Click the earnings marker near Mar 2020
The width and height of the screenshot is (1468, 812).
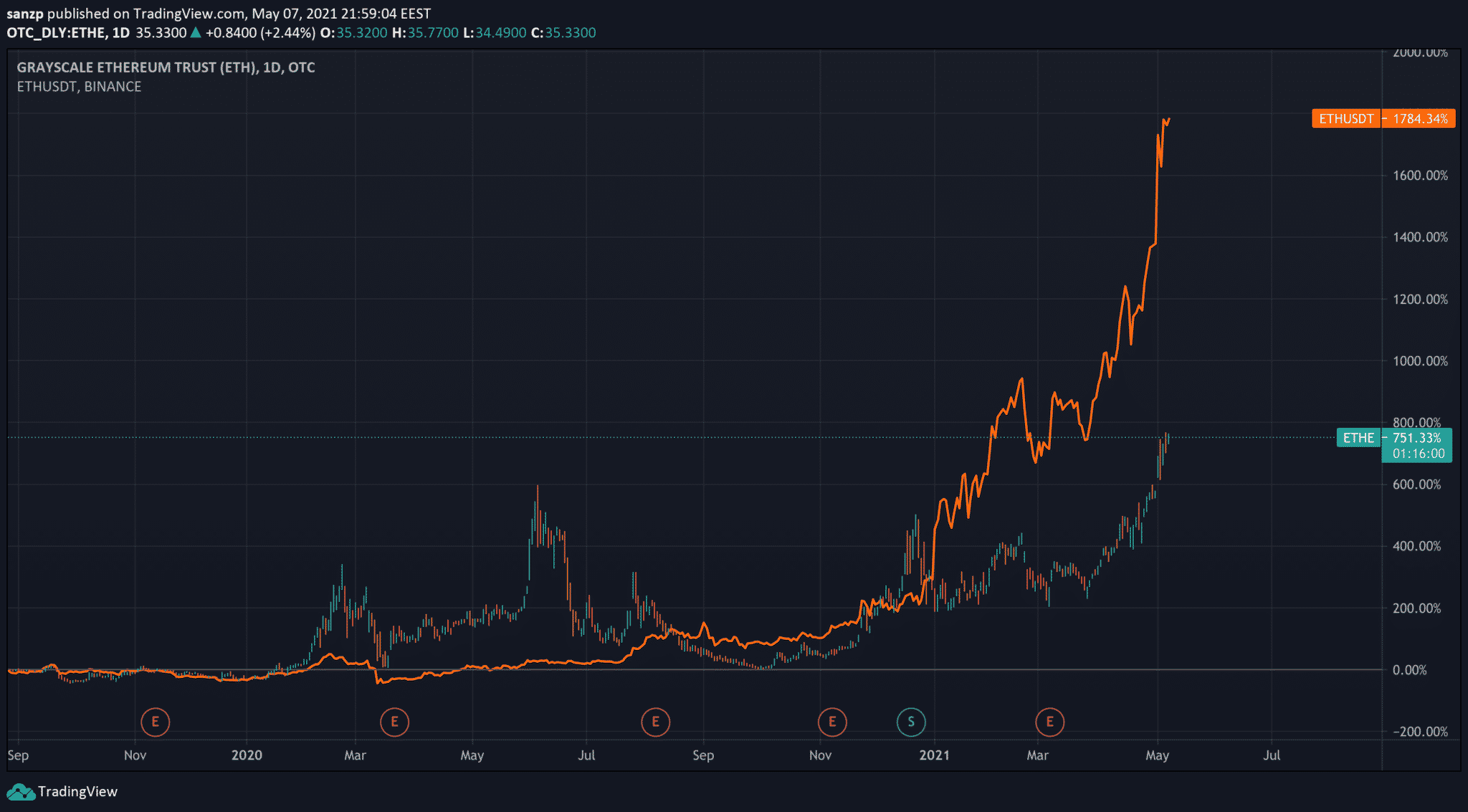tap(394, 722)
